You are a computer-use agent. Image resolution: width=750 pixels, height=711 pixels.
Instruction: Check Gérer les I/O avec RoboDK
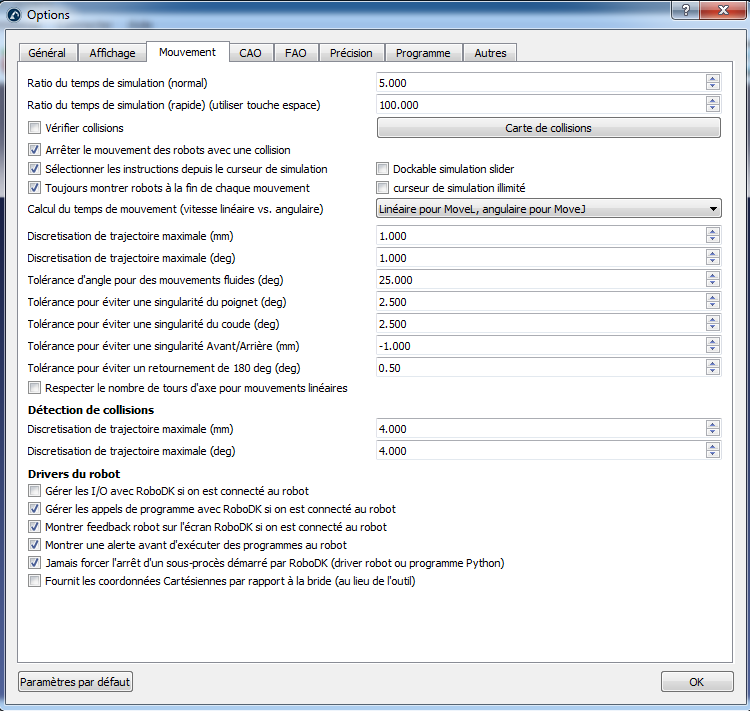34,491
